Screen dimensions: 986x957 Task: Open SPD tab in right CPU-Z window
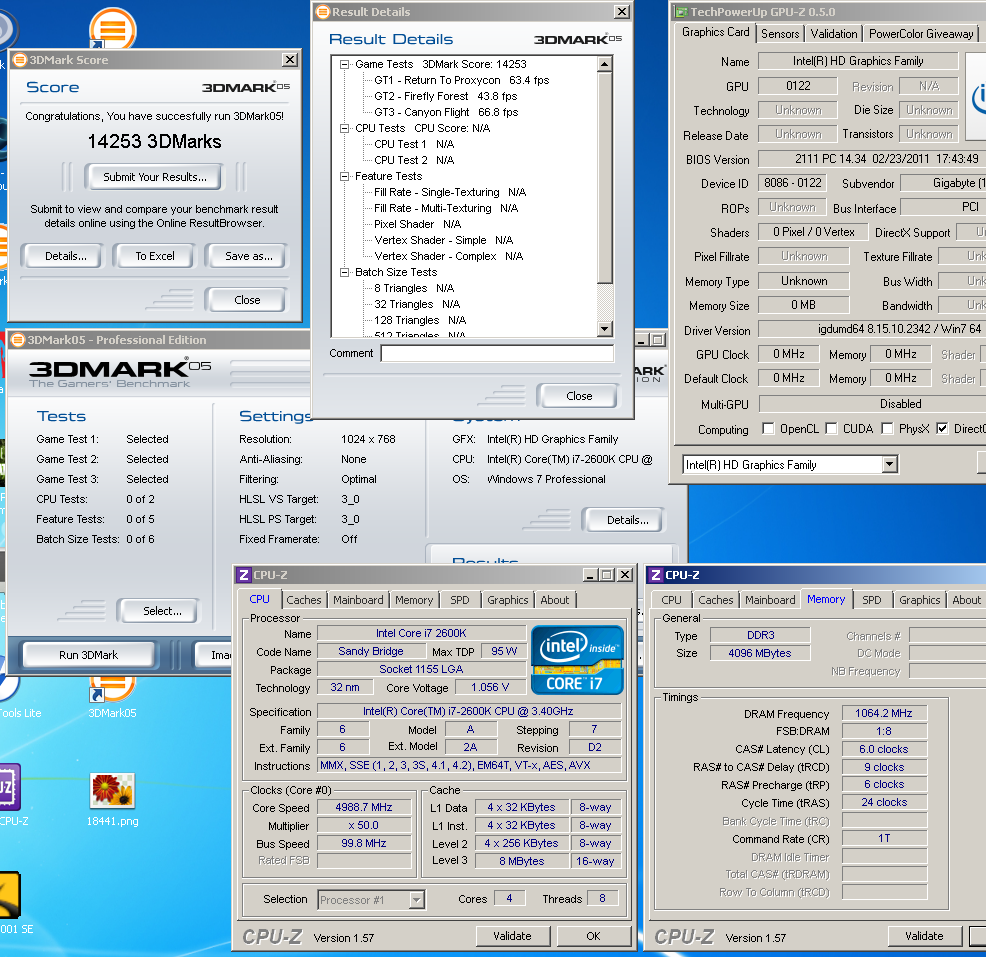coord(872,600)
